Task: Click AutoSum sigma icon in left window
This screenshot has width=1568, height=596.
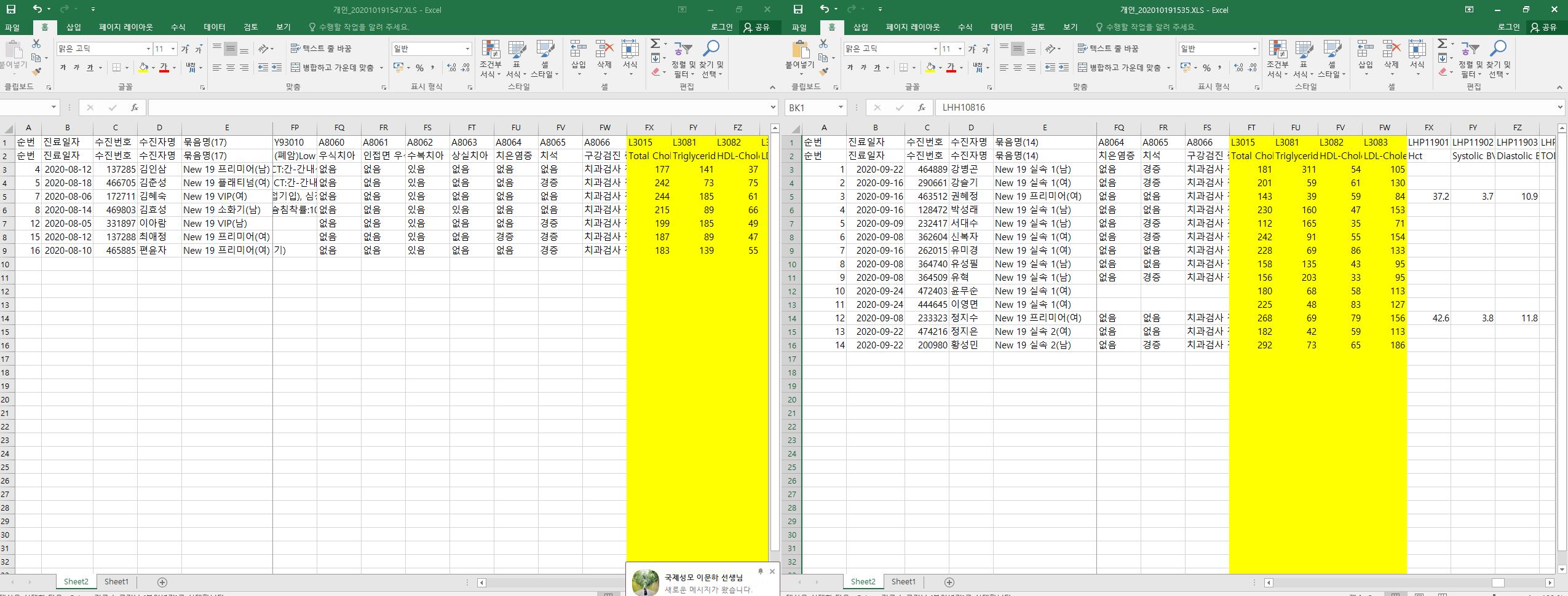Action: [655, 44]
